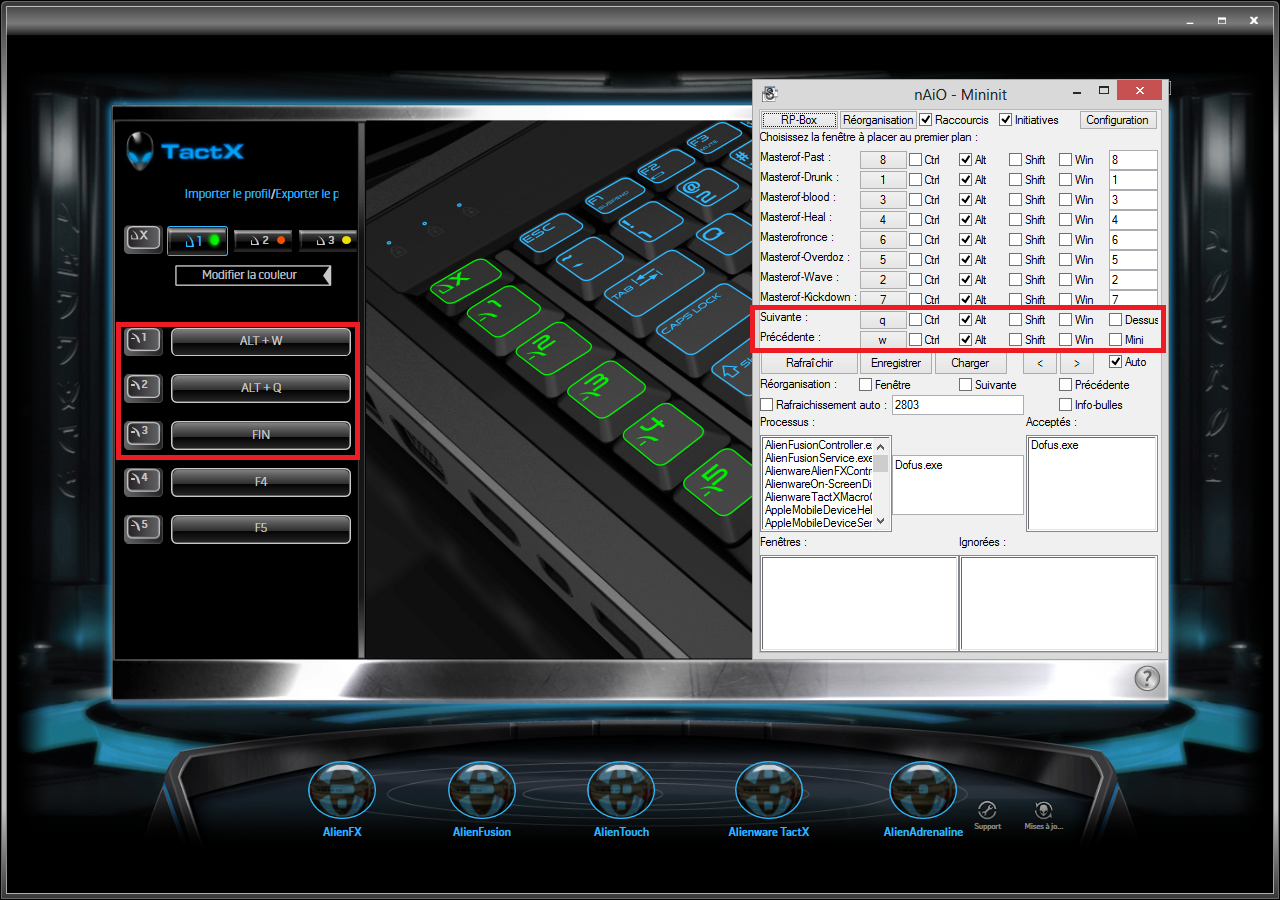
Task: Open the AlienFusion module icon
Action: coord(482,790)
